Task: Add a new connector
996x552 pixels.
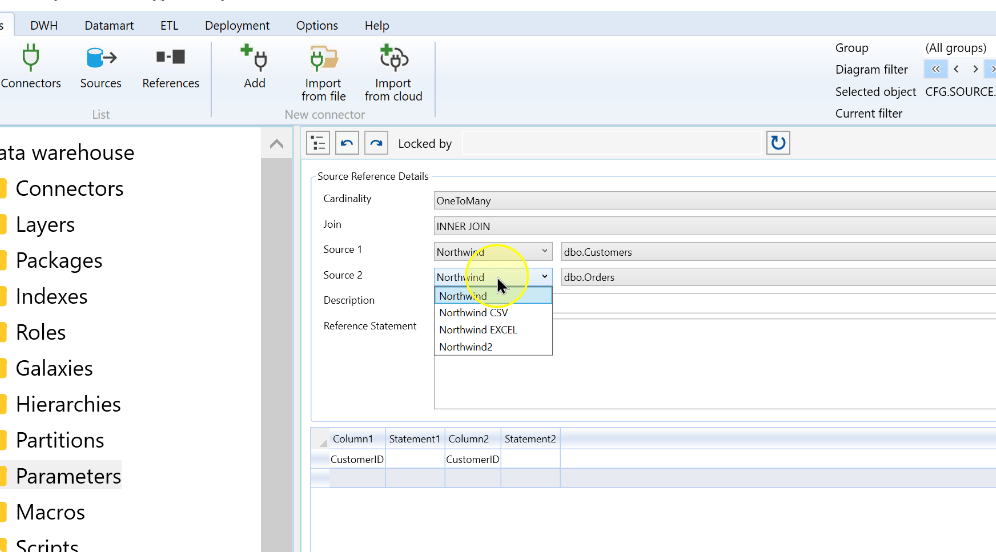Action: 255,66
